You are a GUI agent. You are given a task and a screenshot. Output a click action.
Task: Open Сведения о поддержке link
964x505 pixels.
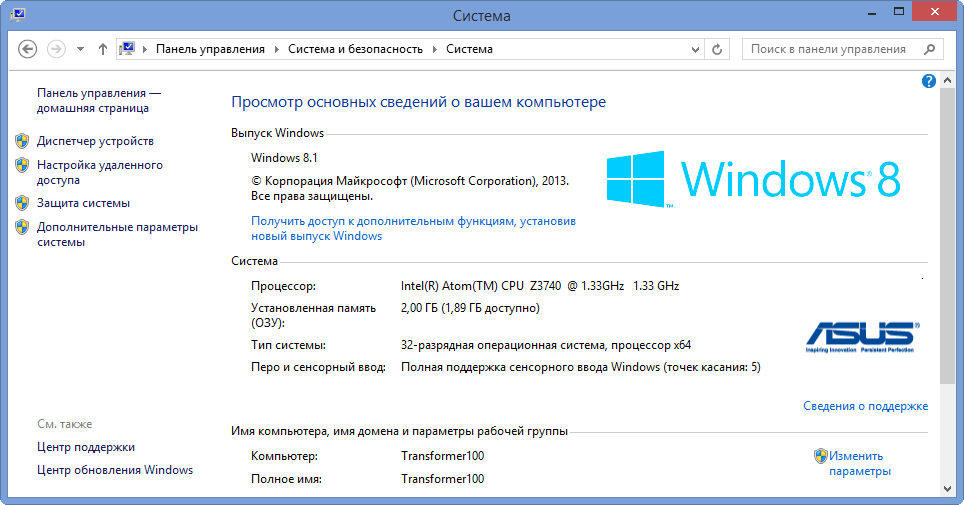[x=866, y=406]
